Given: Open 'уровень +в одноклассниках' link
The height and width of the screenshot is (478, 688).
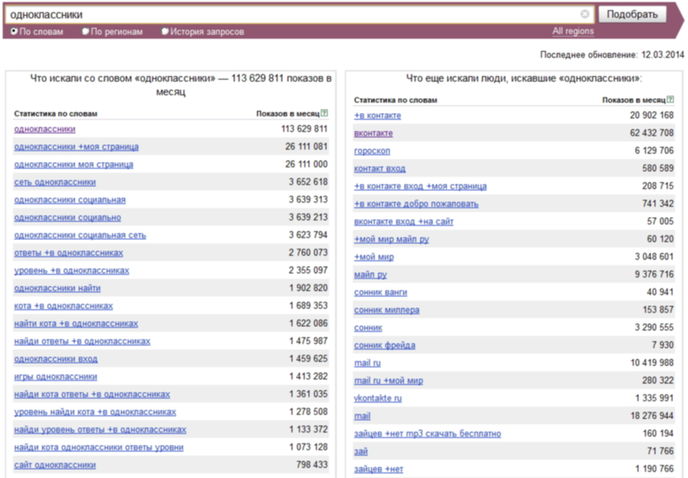Looking at the screenshot, I should 72,270.
